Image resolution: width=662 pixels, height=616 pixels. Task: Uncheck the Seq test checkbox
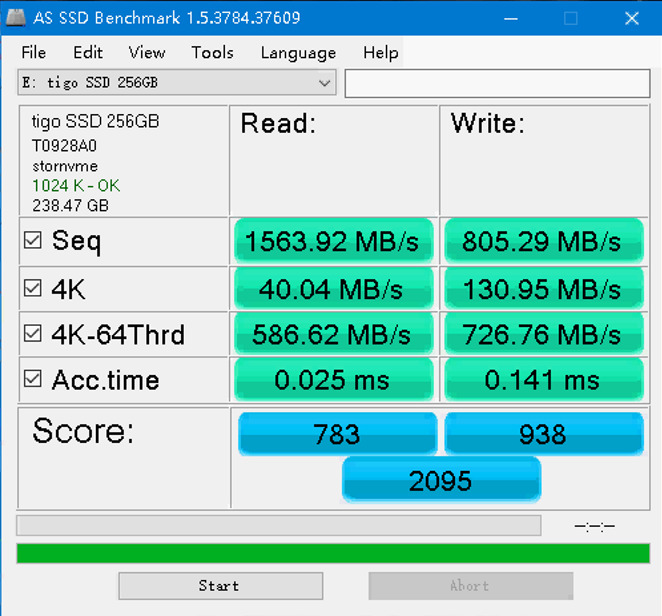pos(33,241)
